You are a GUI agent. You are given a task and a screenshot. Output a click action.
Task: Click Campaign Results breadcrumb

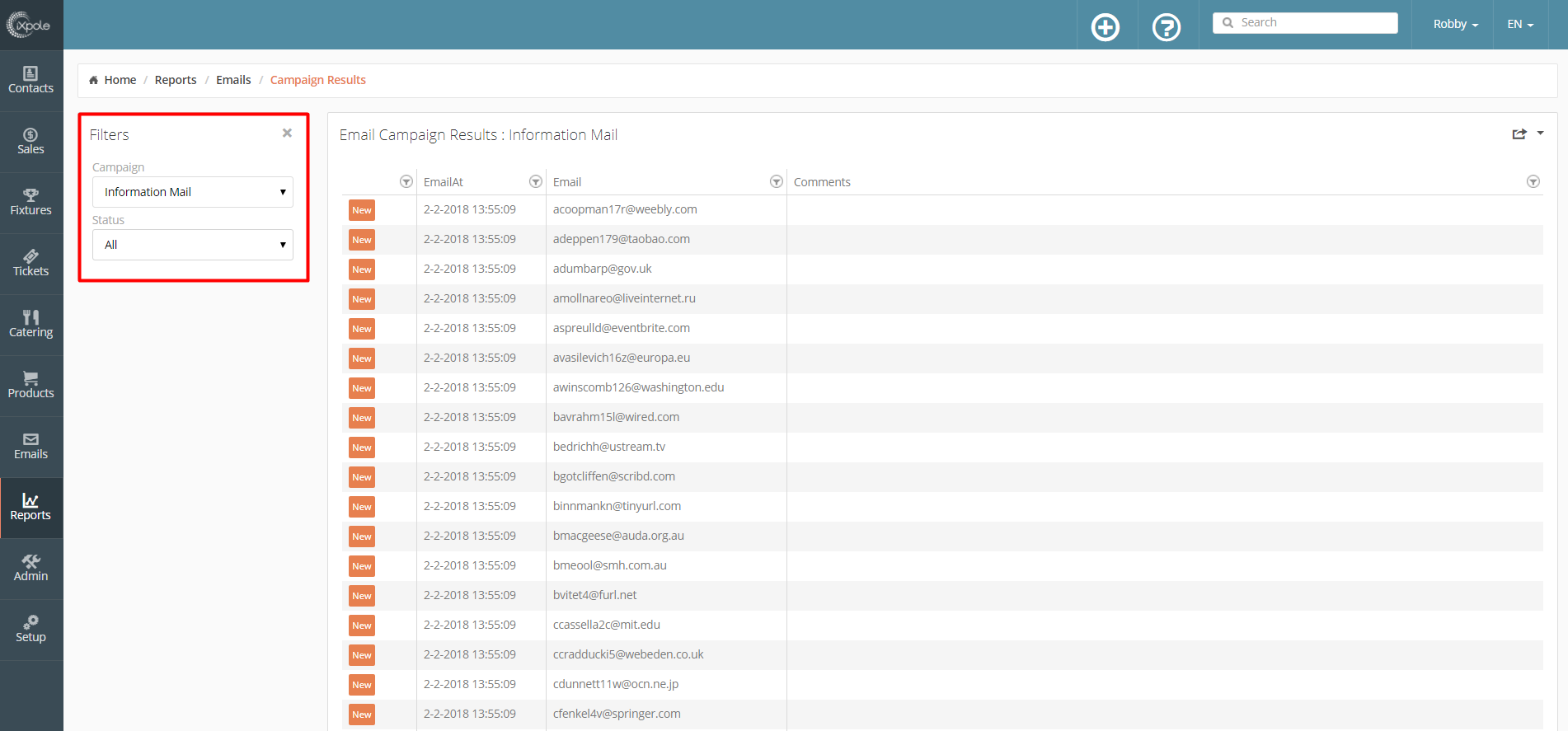[318, 80]
